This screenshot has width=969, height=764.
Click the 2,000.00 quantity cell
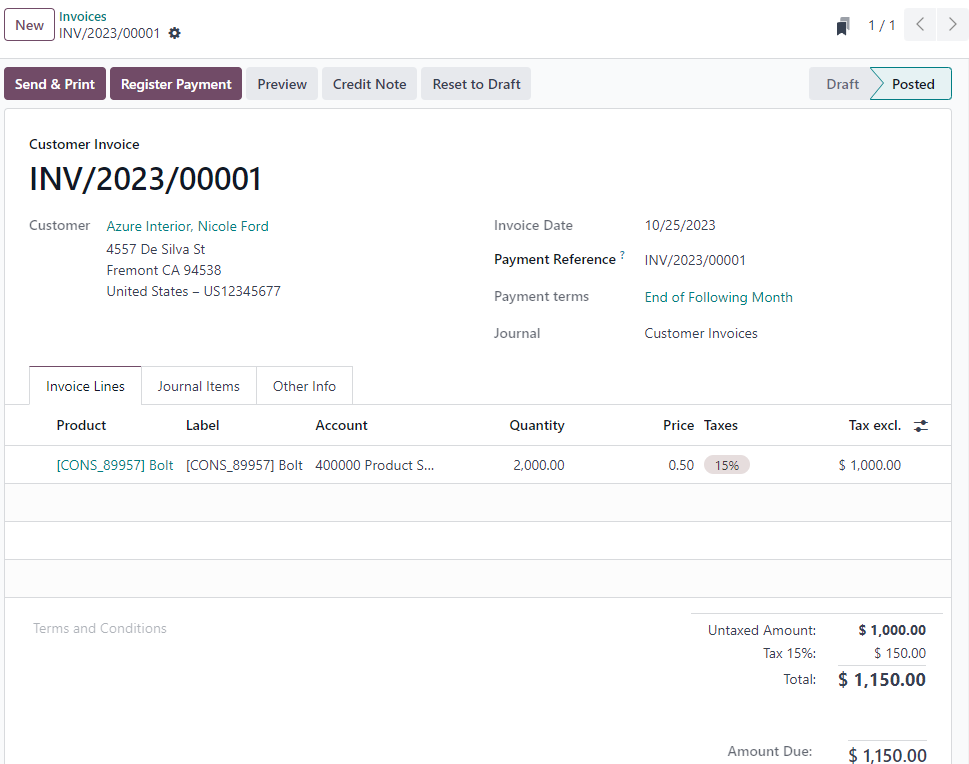pyautogui.click(x=538, y=465)
